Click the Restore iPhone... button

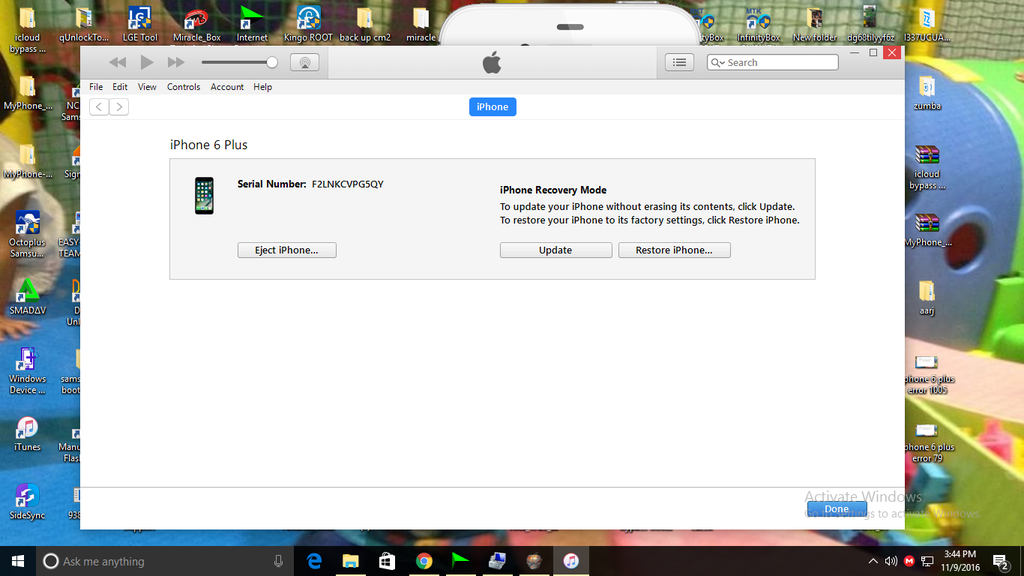click(674, 250)
